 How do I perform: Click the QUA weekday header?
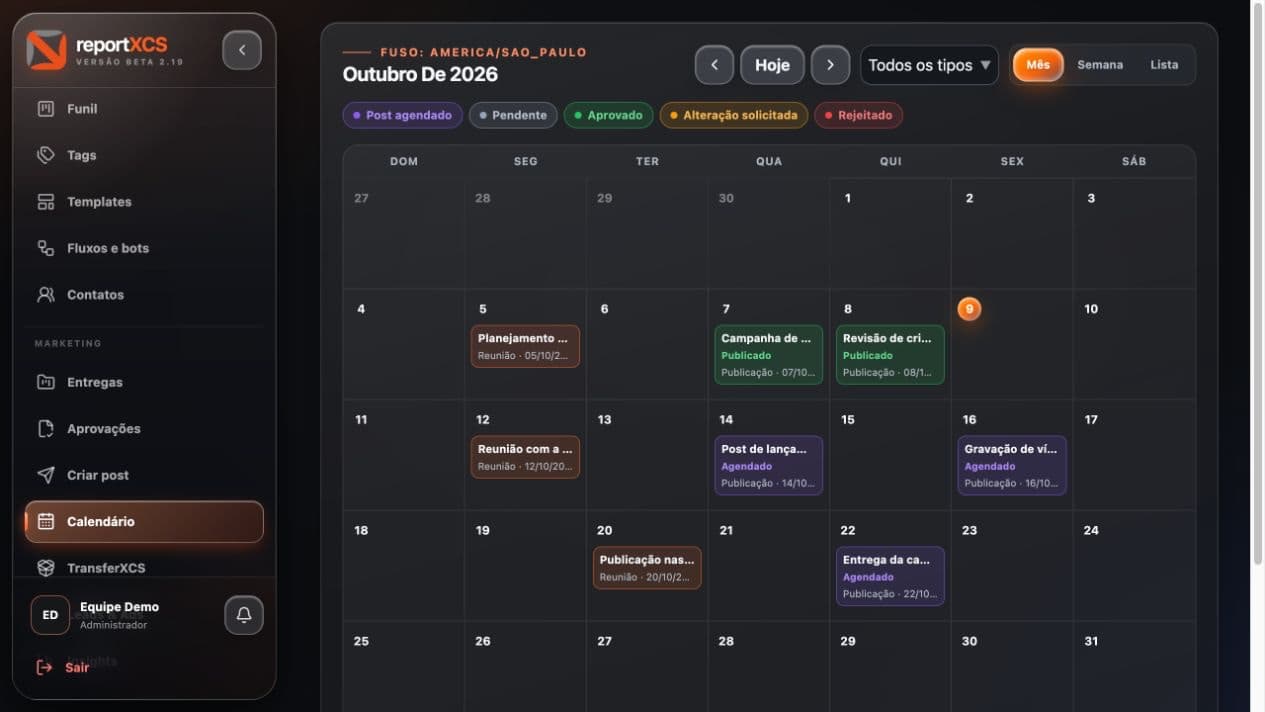[x=769, y=161]
